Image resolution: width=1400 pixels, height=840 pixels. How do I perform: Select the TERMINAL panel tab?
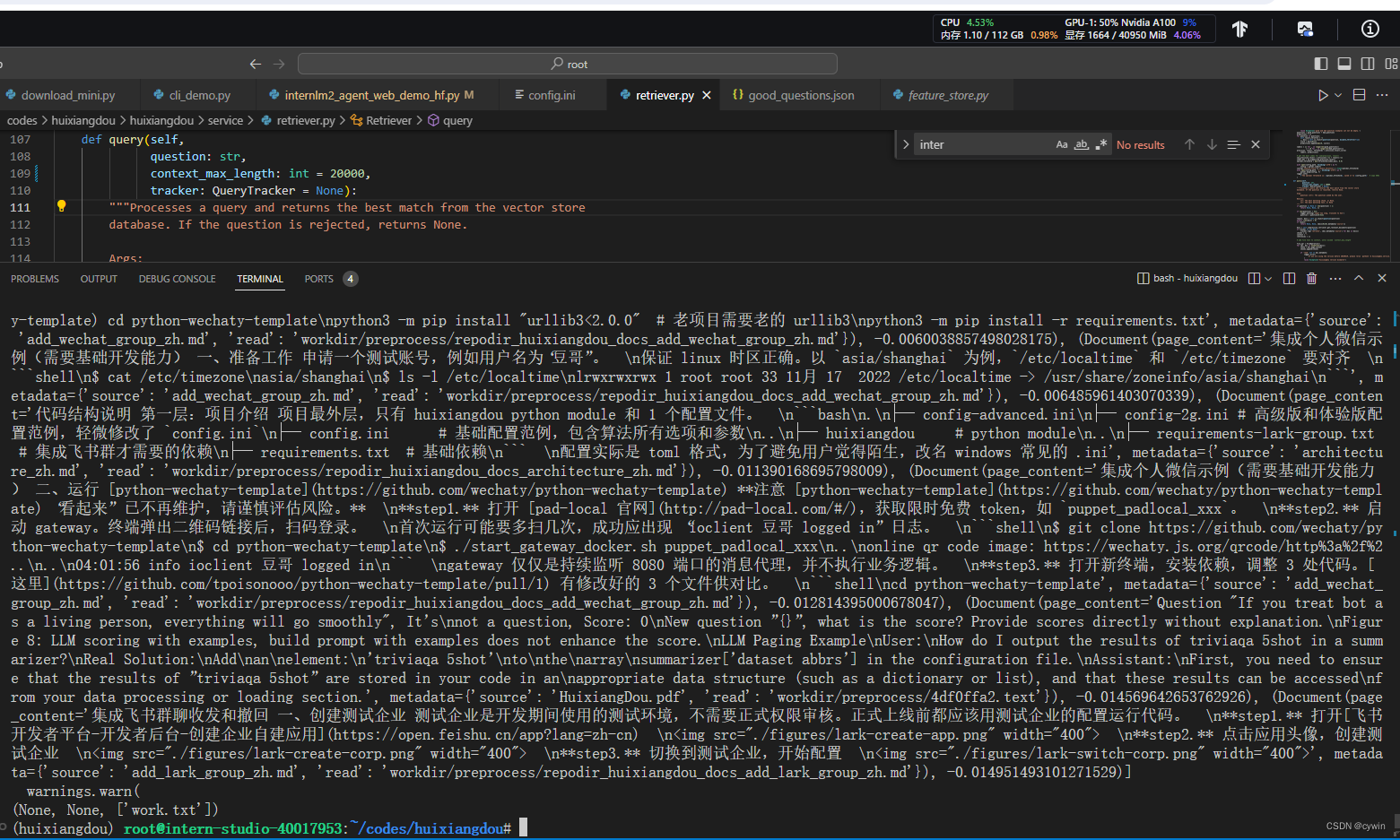click(x=260, y=279)
